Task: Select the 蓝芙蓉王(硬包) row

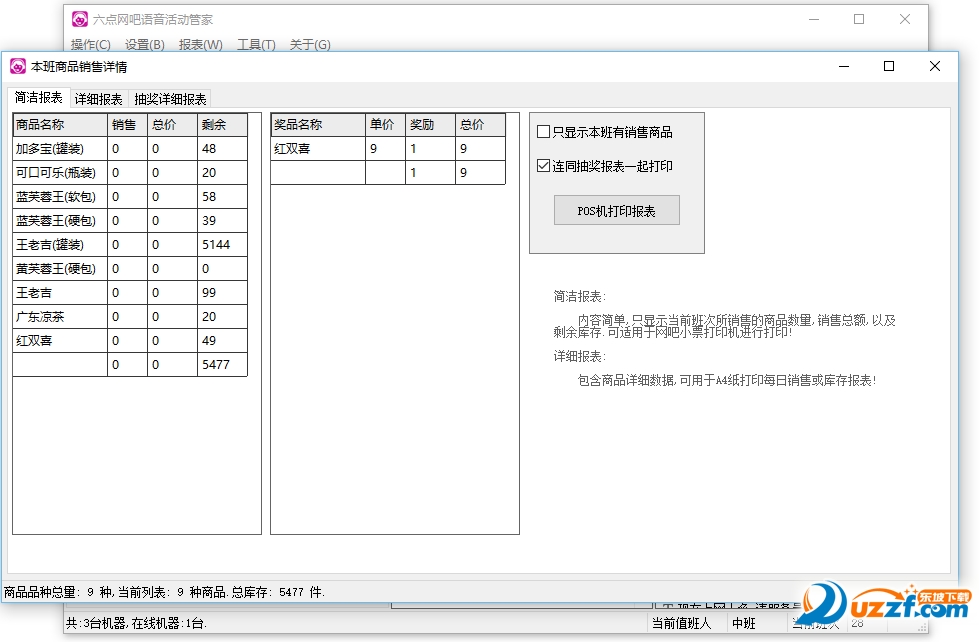Action: (130, 220)
